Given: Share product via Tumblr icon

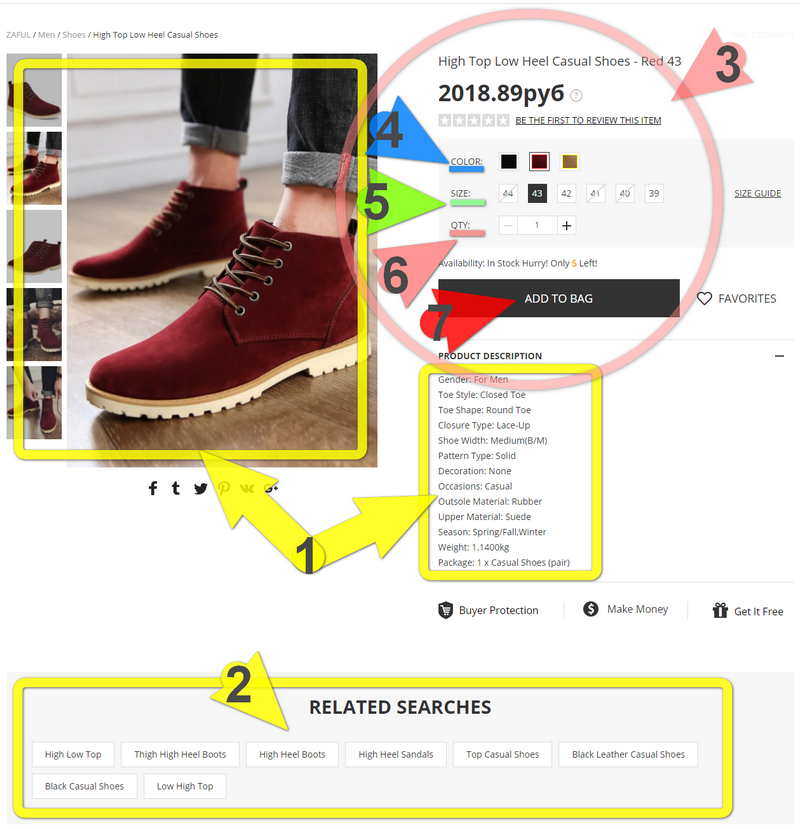Looking at the screenshot, I should pyautogui.click(x=176, y=488).
